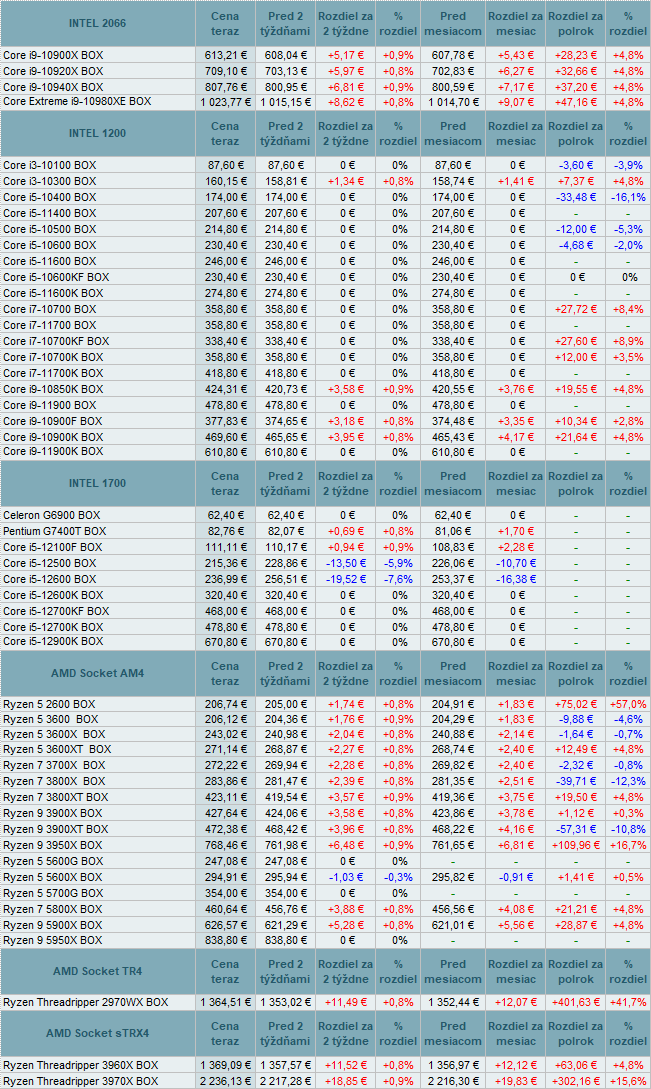This screenshot has width=651, height=1089.
Task: Select the Ryzen 5 5600X BOX row name
Action: click(x=53, y=877)
